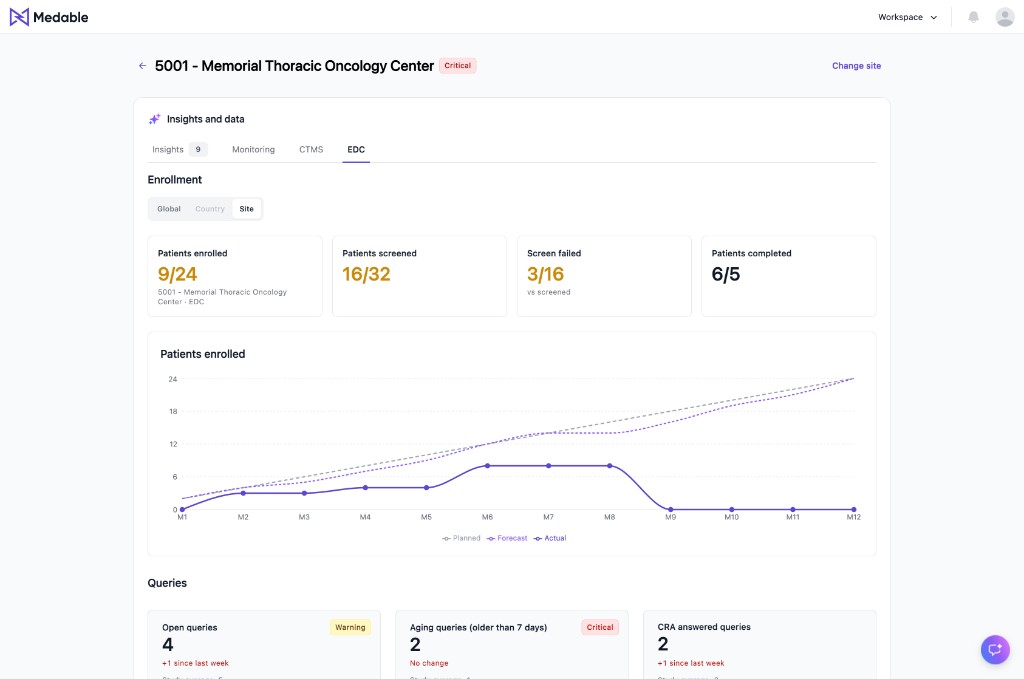Click the Medable logo icon
This screenshot has width=1024, height=679.
tap(19, 17)
